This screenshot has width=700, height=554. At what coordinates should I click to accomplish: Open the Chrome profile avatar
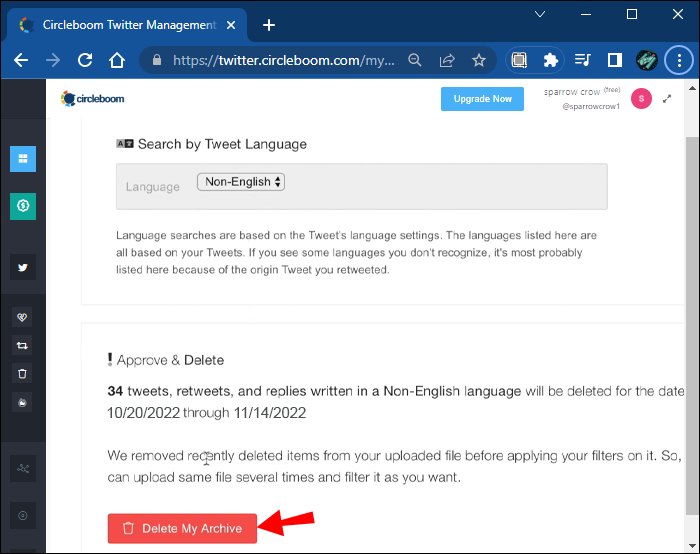pos(646,60)
